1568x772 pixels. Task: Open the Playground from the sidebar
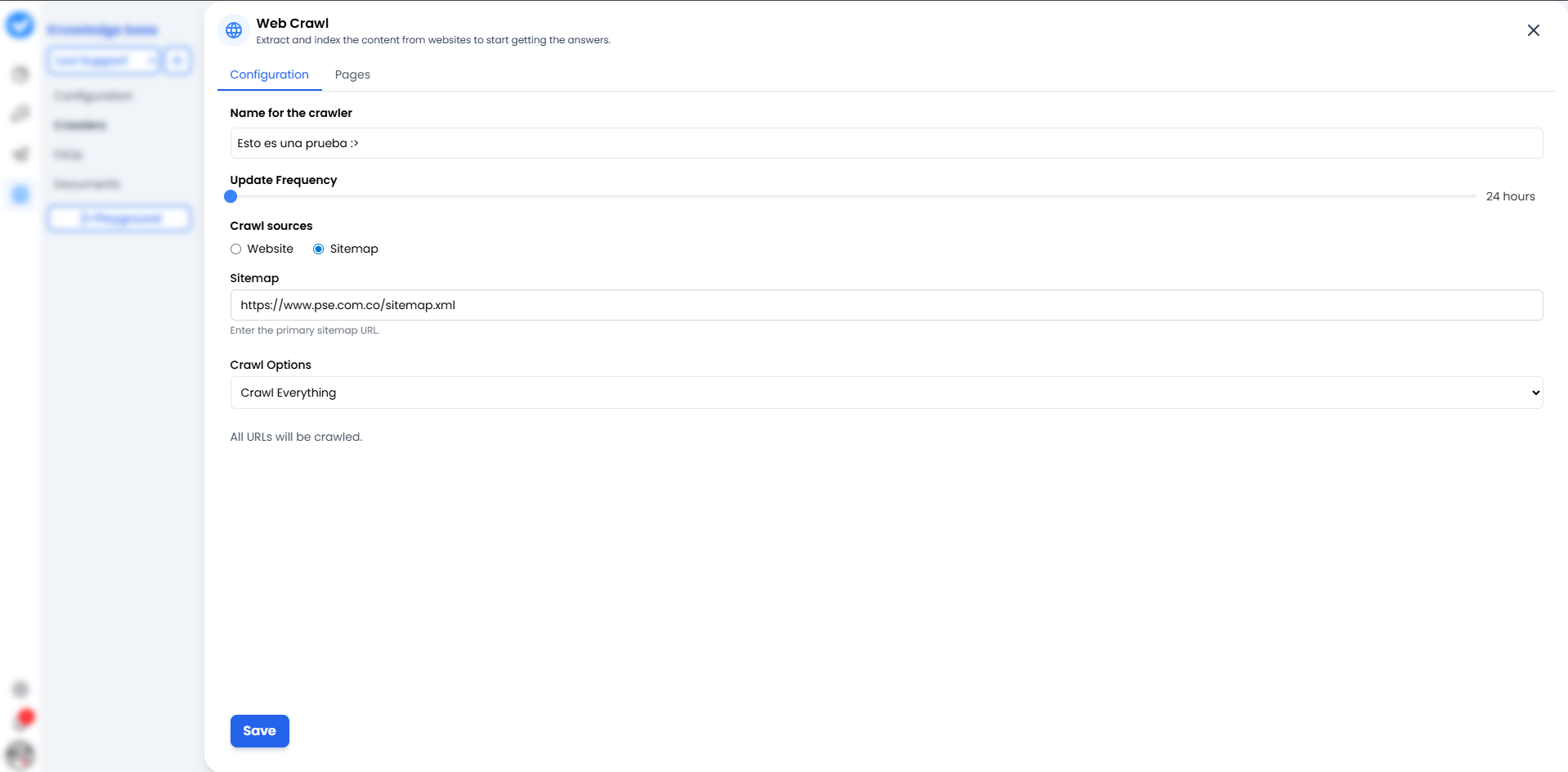click(x=119, y=218)
